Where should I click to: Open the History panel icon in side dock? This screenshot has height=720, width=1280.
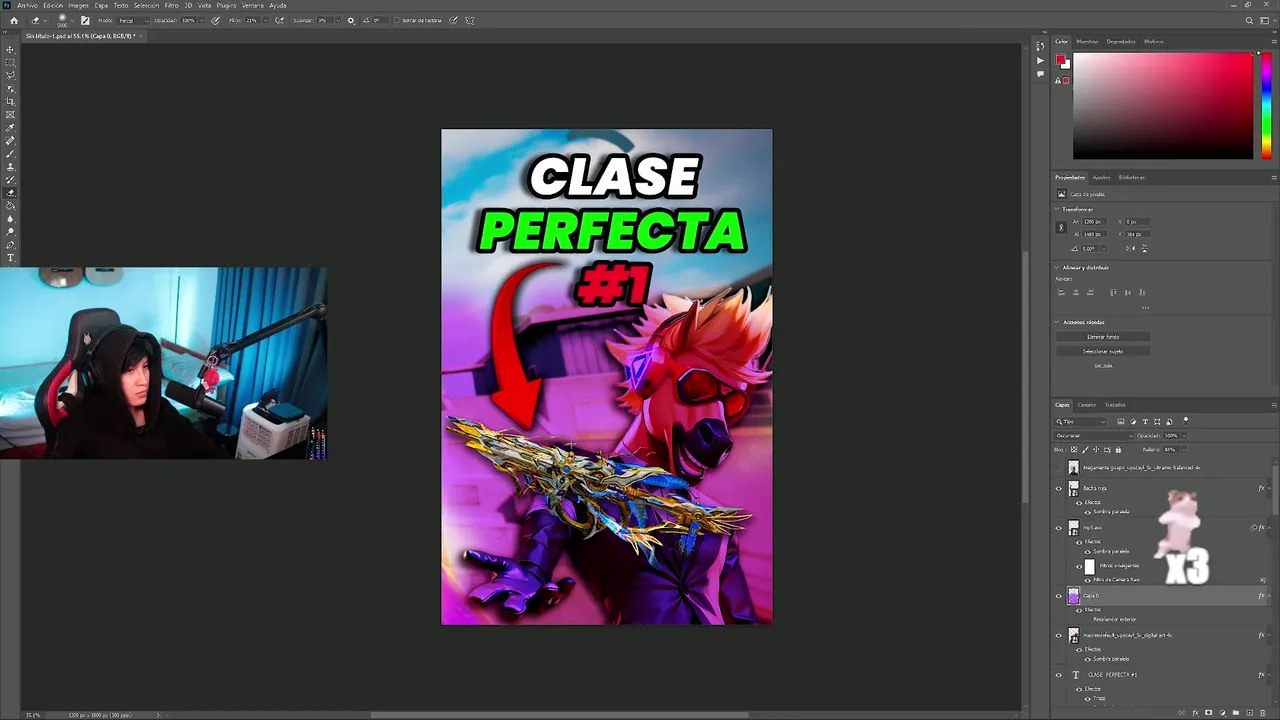(1040, 46)
